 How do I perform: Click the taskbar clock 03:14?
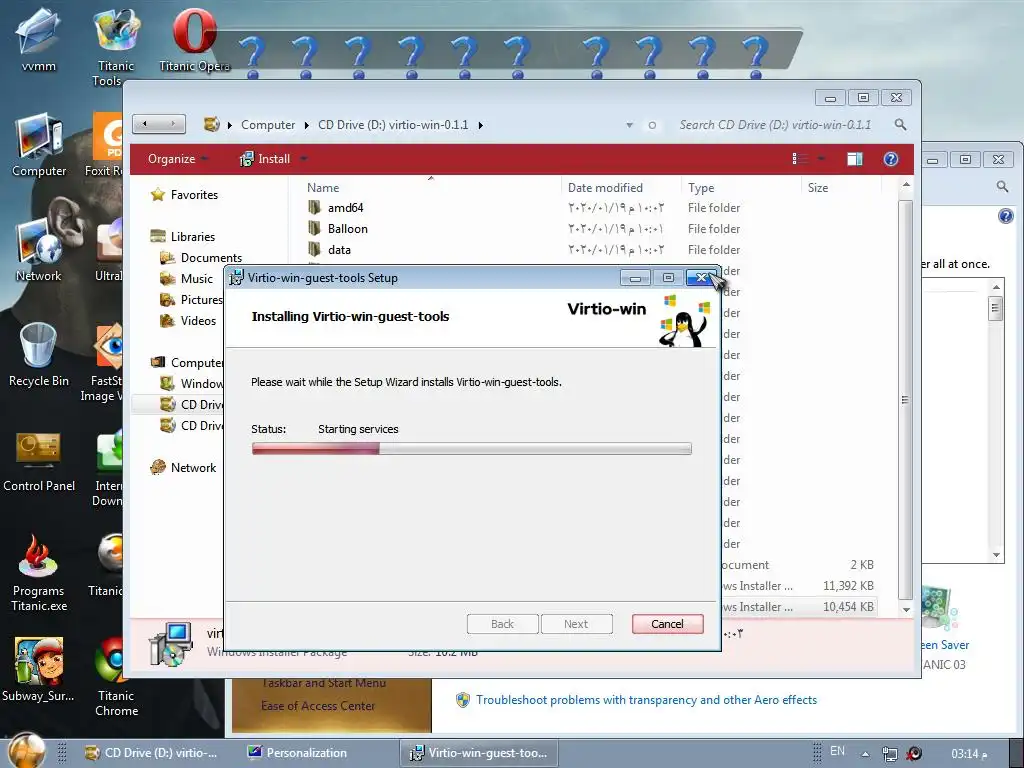(969, 754)
